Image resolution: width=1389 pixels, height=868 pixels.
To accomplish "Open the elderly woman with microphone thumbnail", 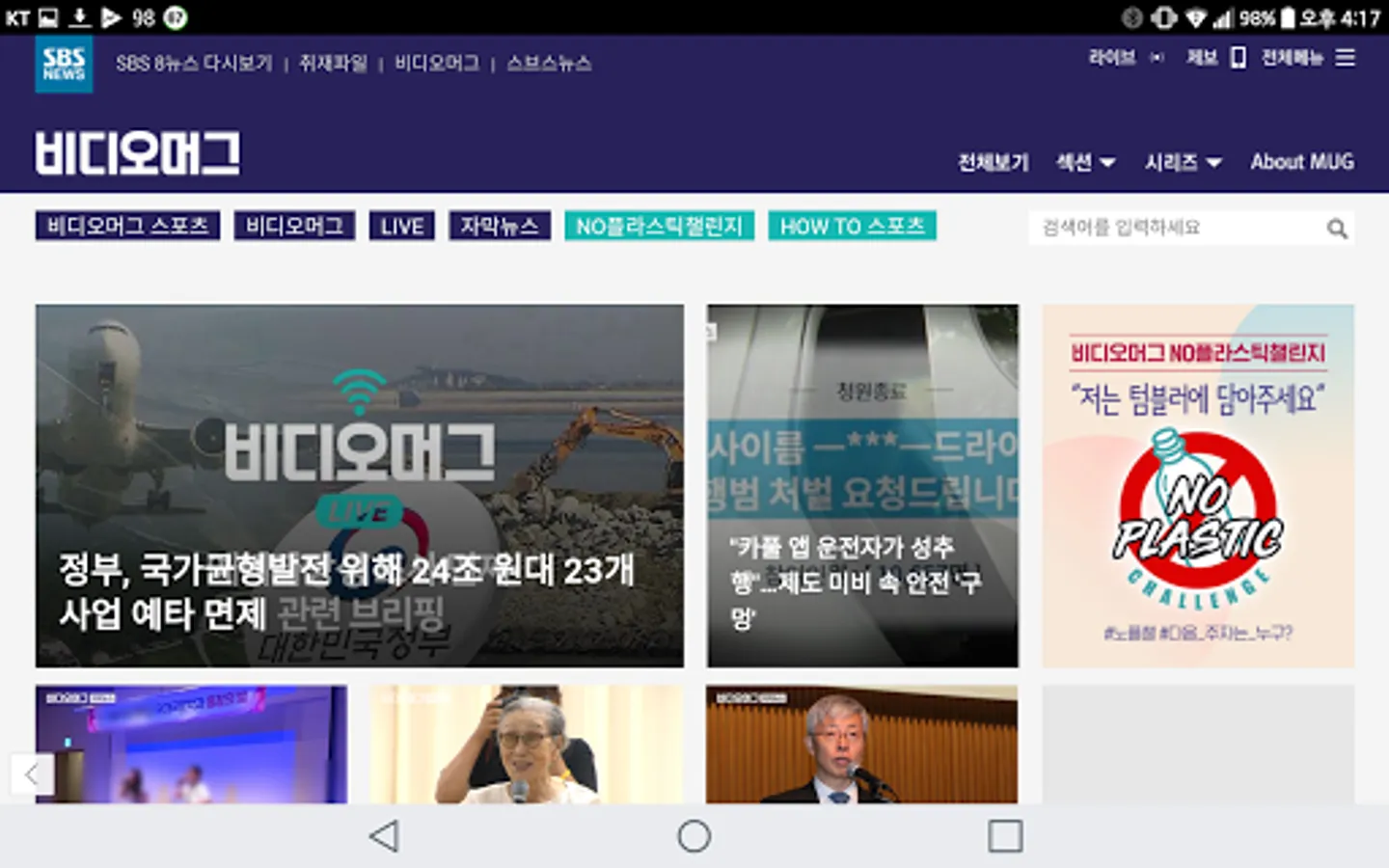I will tap(526, 745).
